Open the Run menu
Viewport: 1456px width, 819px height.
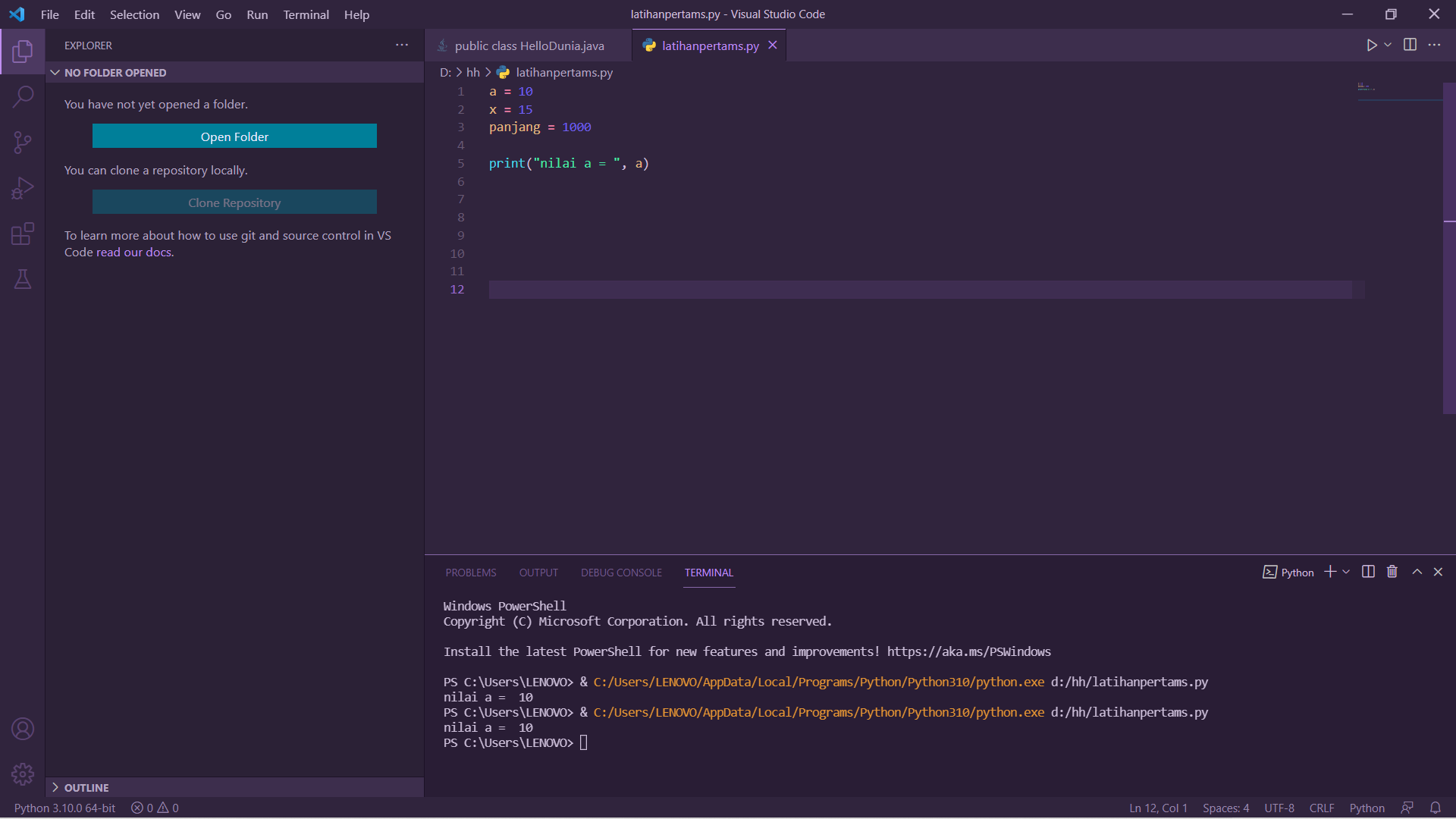257,14
